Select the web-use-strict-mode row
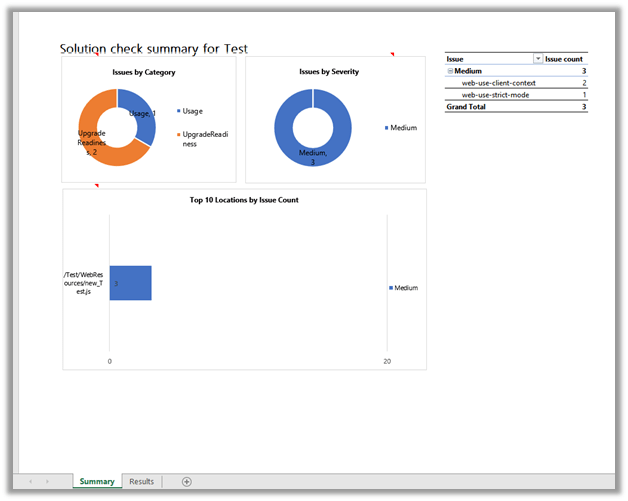 click(x=496, y=95)
